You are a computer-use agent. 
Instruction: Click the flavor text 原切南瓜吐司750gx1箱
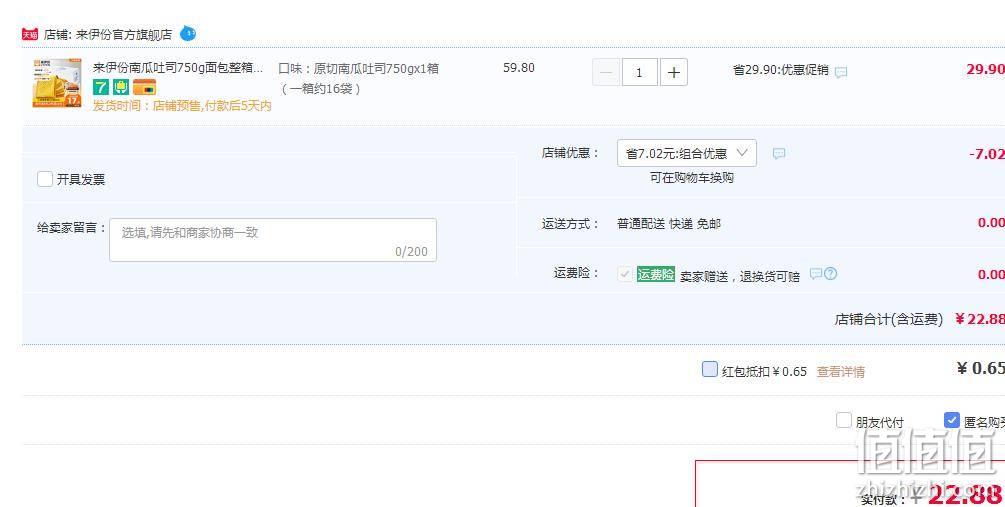376,69
